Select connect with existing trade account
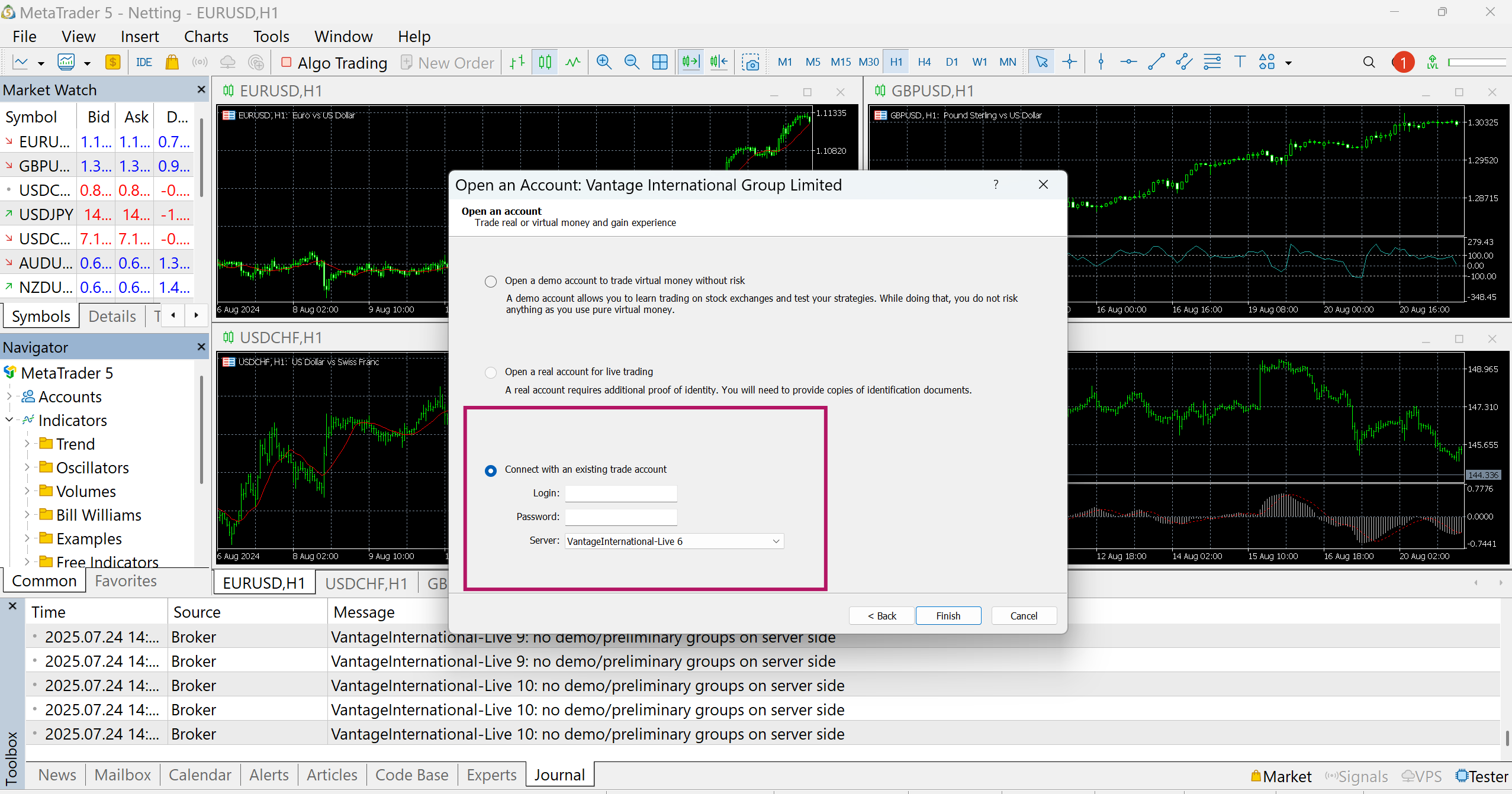The height and width of the screenshot is (794, 1512). point(491,470)
